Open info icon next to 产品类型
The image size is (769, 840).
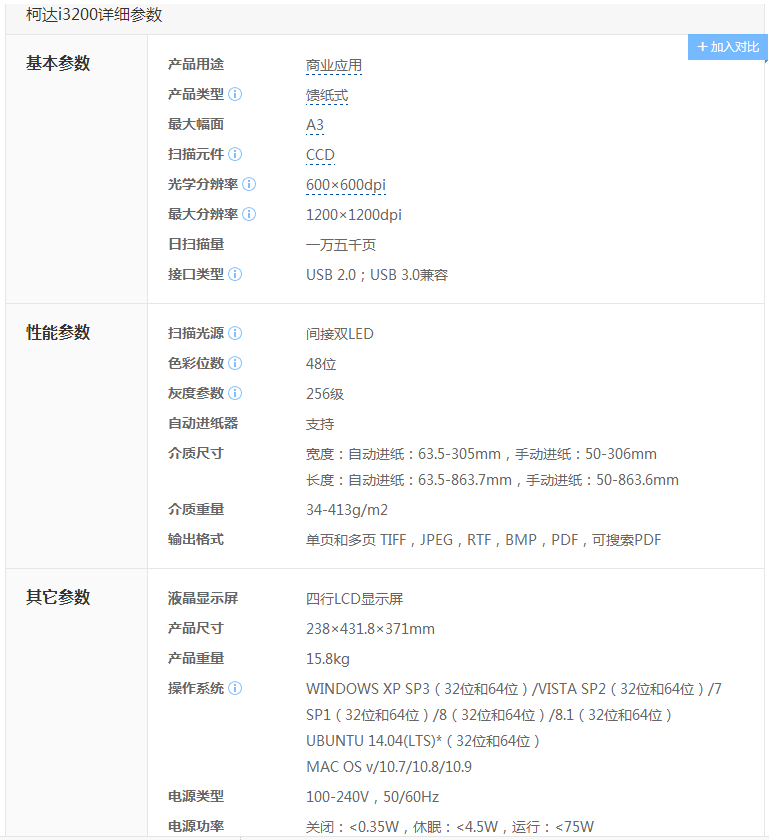click(x=235, y=94)
